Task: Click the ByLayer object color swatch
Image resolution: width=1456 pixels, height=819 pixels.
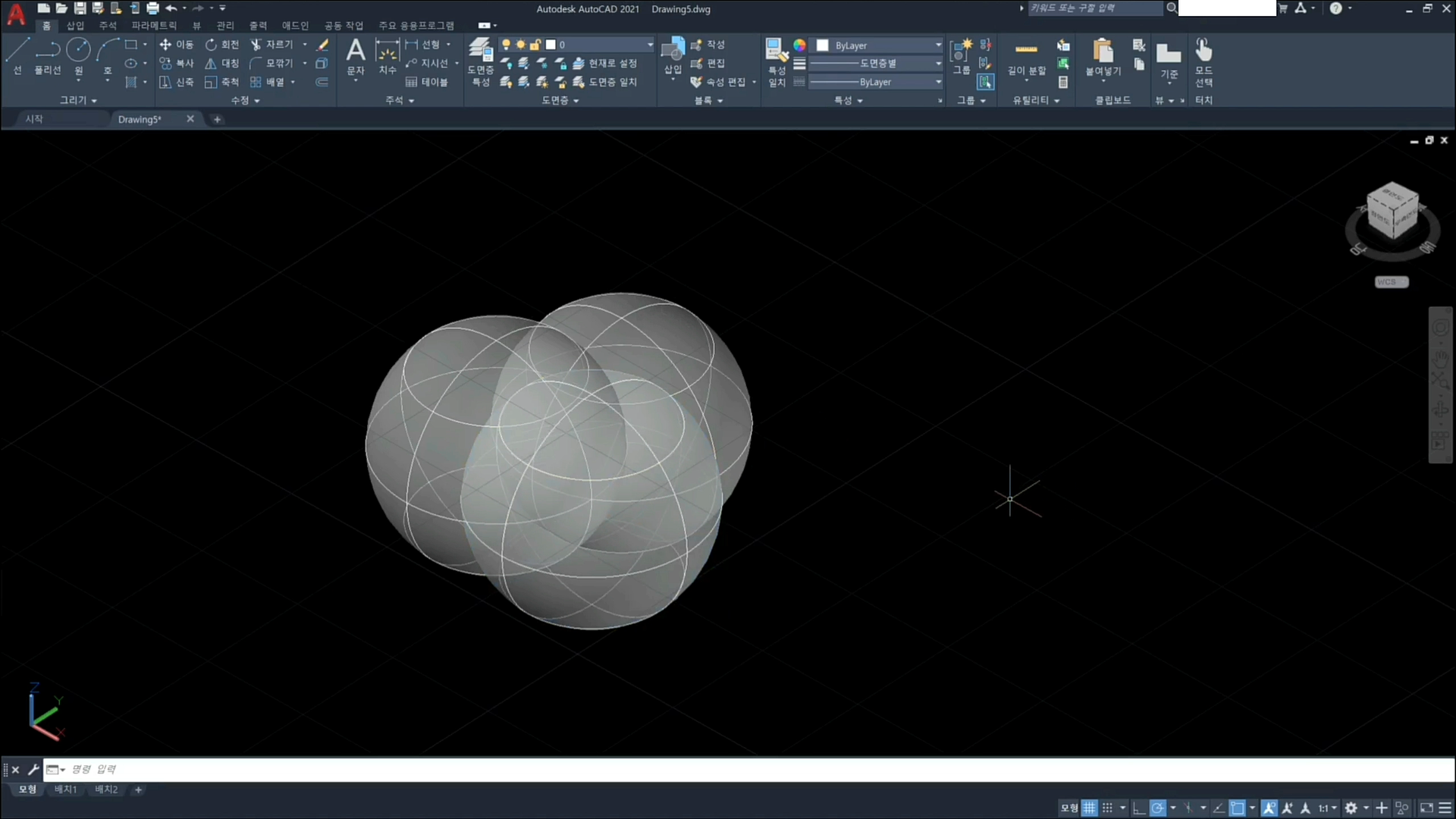Action: 822,45
